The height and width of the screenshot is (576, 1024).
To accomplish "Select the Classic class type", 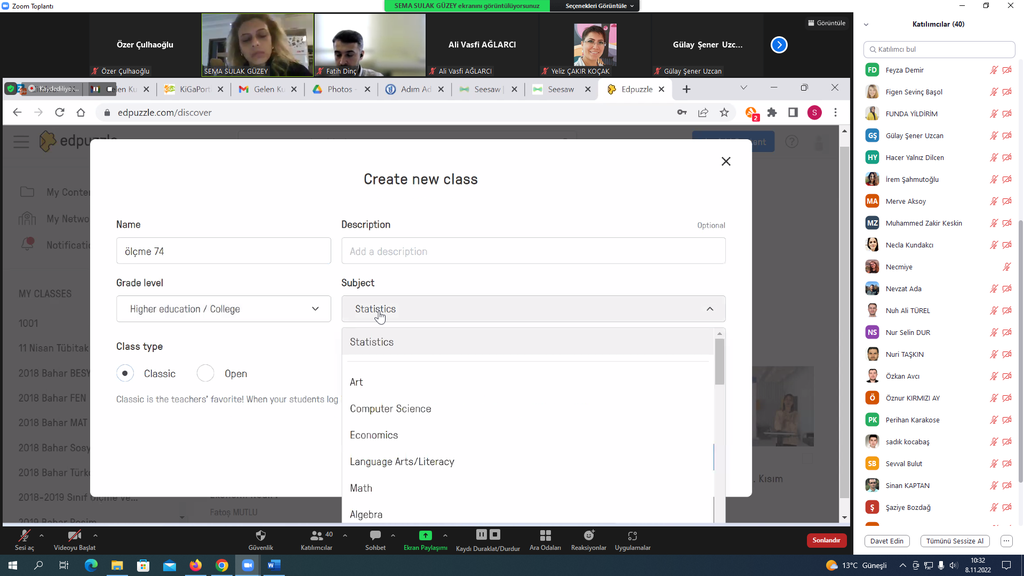I will pyautogui.click(x=125, y=374).
